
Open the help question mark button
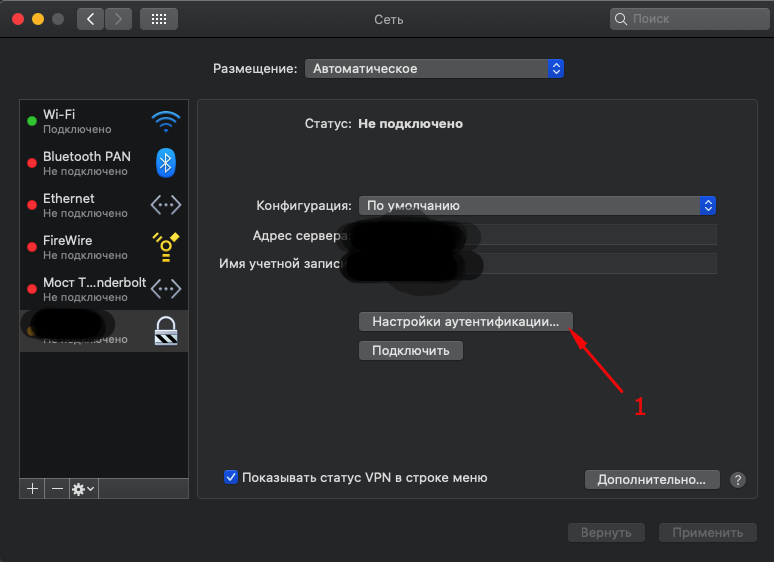[738, 479]
